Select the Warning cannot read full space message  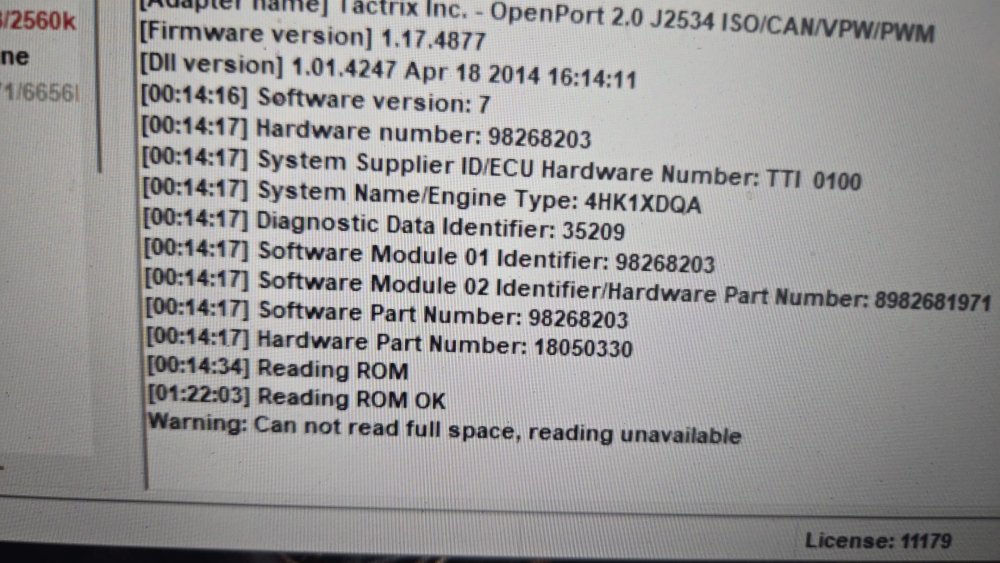tap(445, 428)
